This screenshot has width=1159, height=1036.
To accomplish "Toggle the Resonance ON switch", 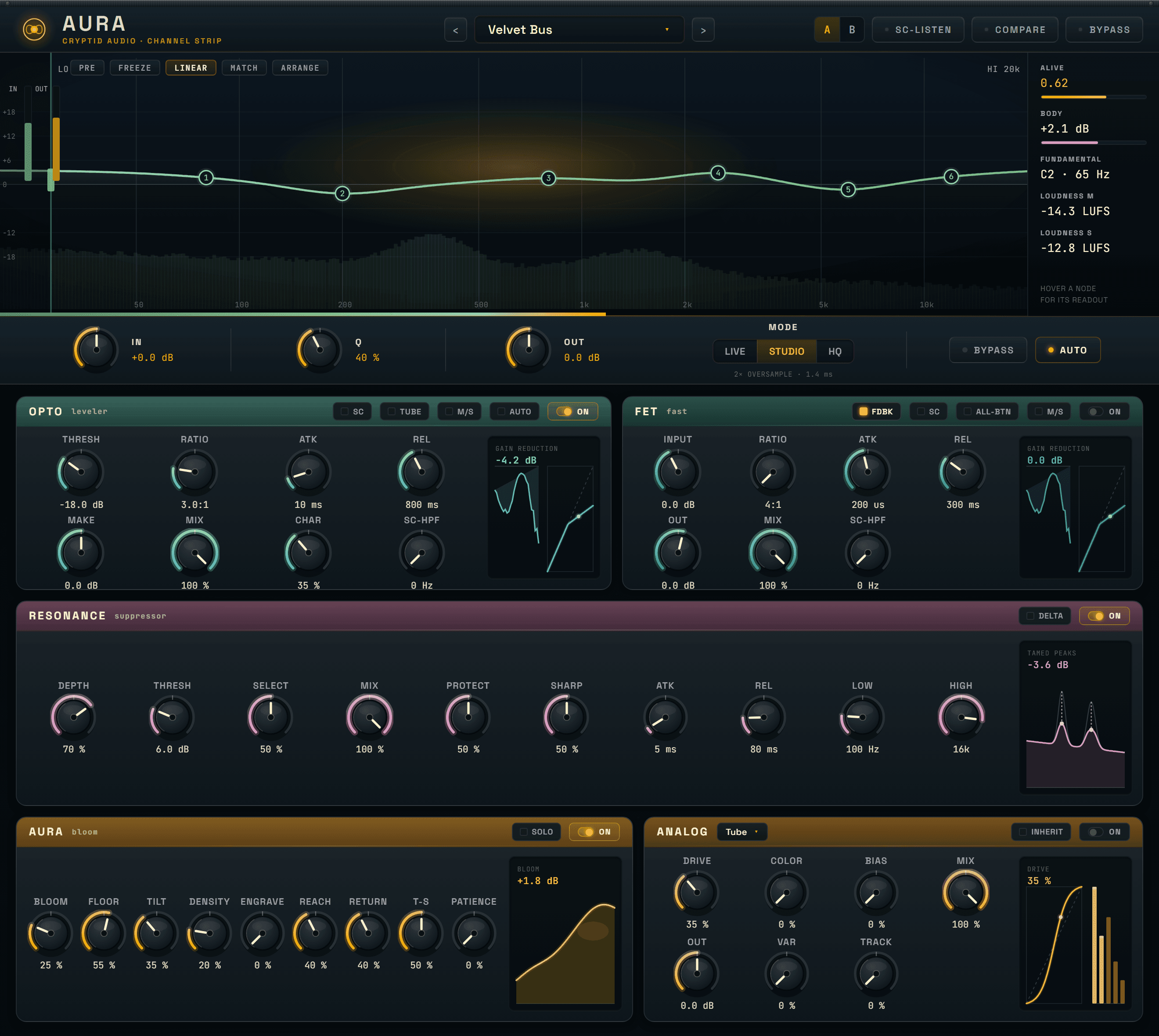I will (1105, 616).
